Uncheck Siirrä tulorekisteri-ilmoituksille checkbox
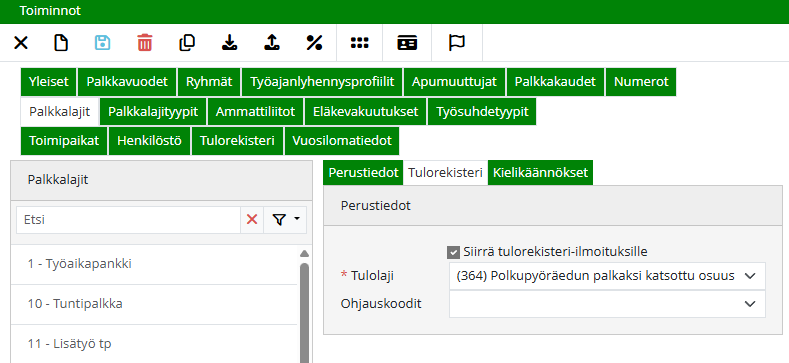The image size is (789, 363). click(453, 252)
